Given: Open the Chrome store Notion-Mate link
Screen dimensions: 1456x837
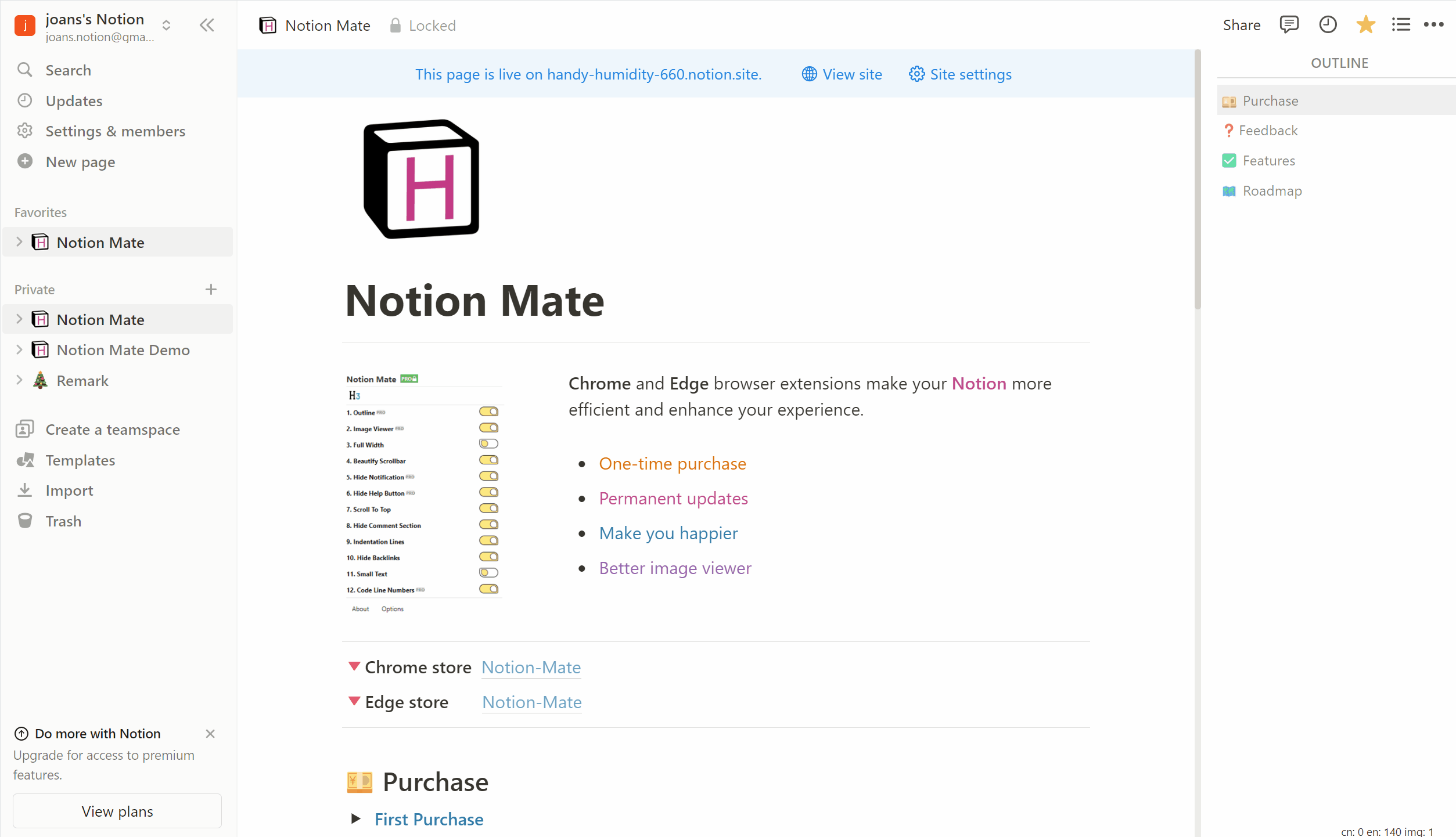Looking at the screenshot, I should point(531,667).
